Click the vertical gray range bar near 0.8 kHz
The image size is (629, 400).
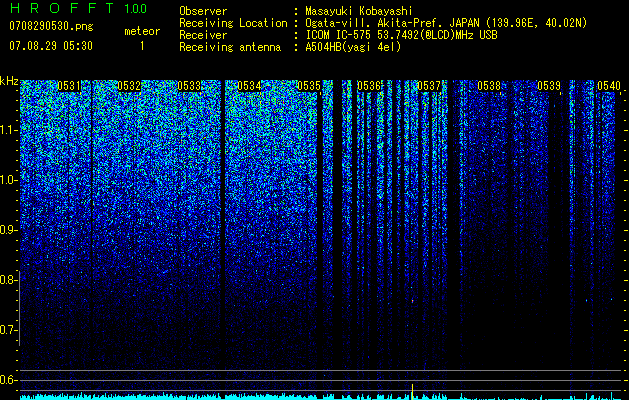pos(19,308)
